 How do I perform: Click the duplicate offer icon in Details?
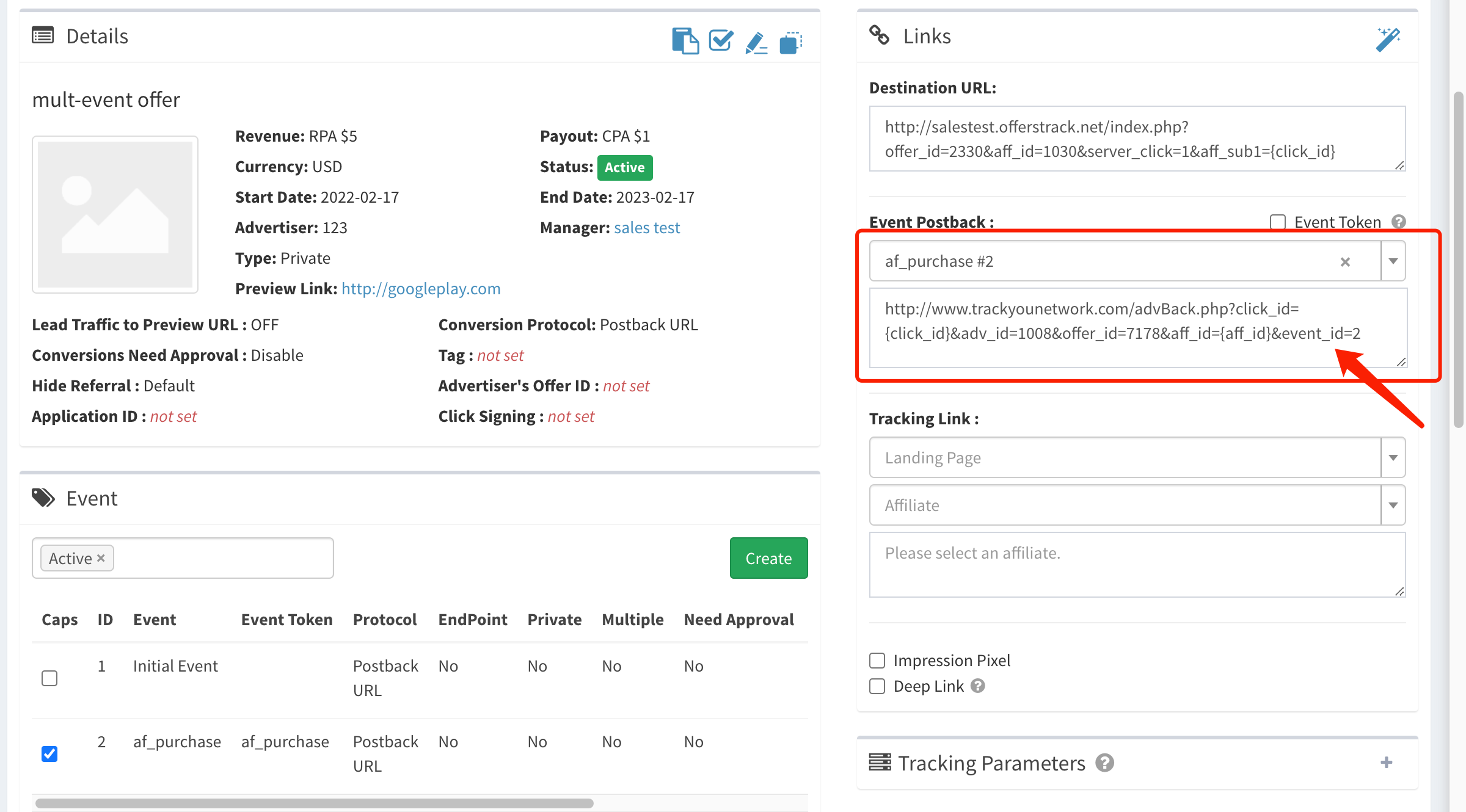pyautogui.click(x=791, y=43)
